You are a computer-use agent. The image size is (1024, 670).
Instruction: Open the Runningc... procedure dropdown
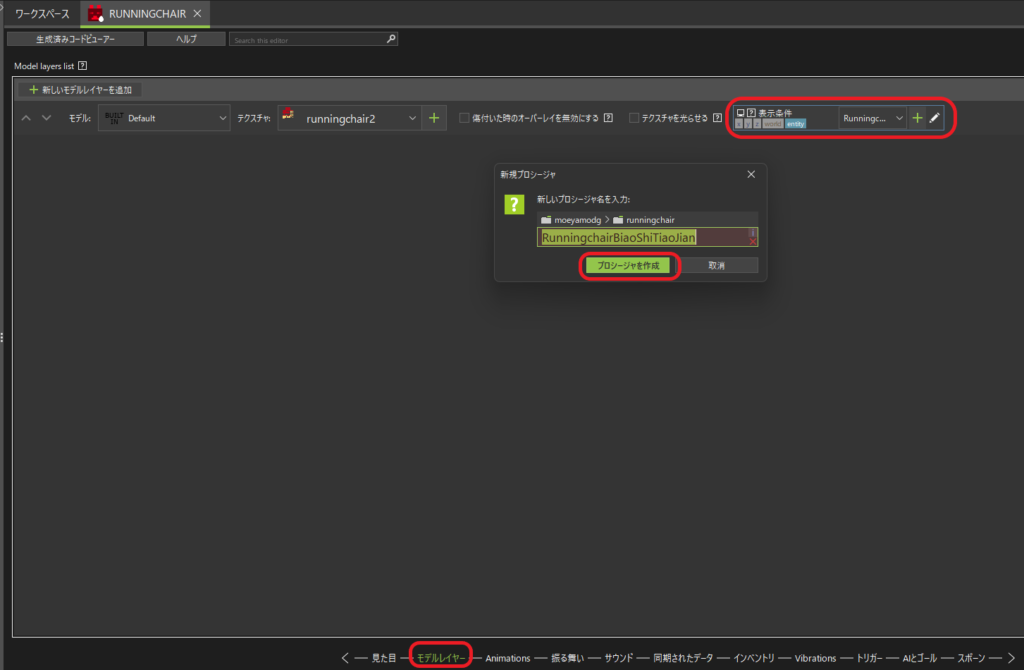click(x=872, y=118)
